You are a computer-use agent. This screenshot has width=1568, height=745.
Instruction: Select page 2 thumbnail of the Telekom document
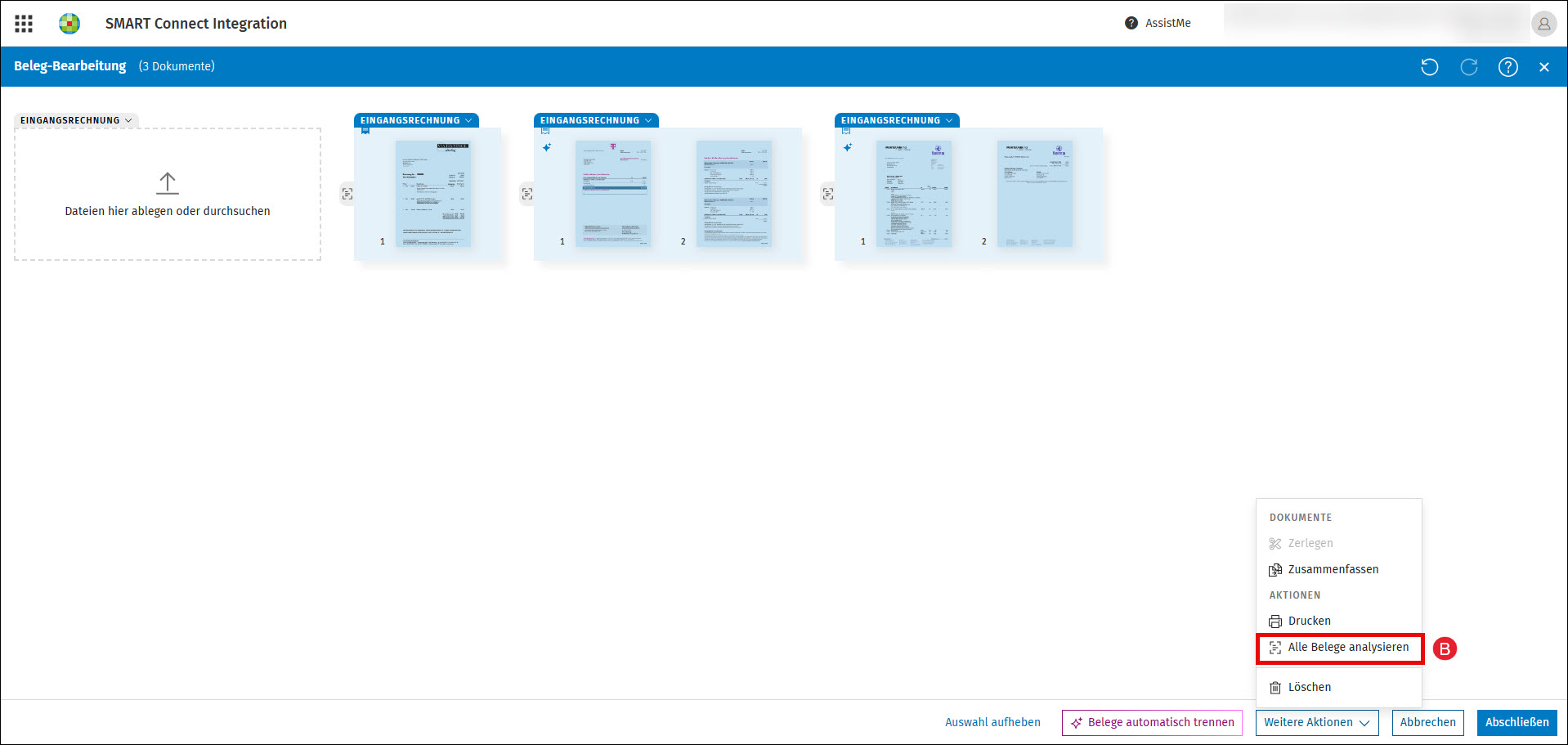733,194
